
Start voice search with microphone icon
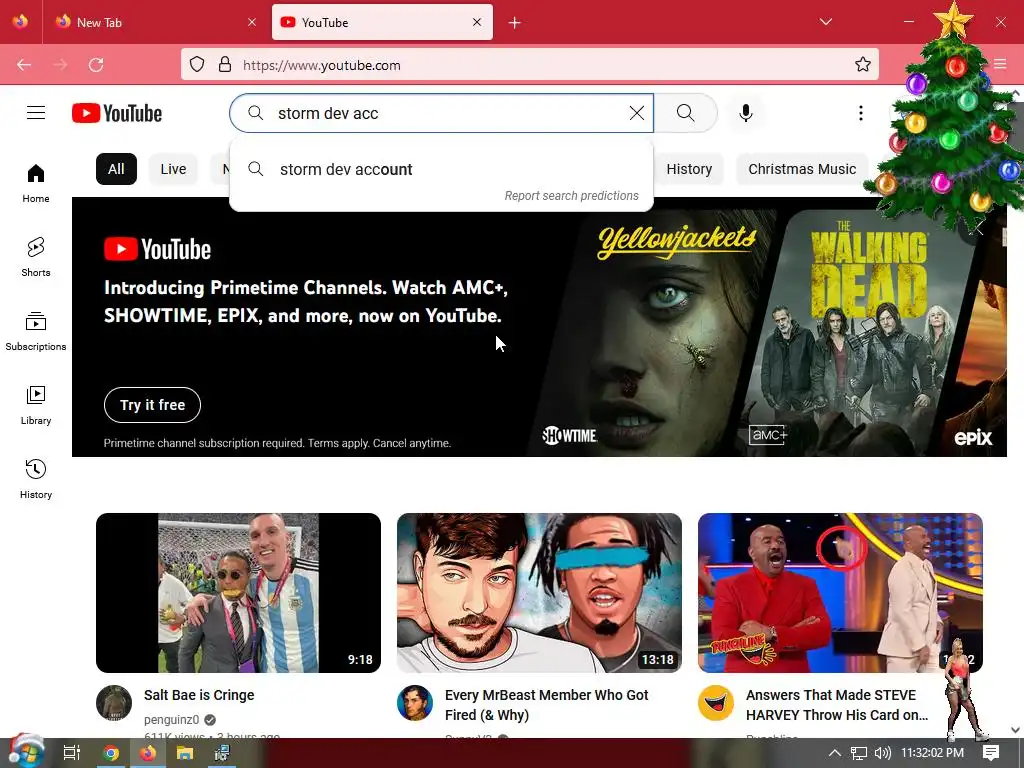pyautogui.click(x=746, y=113)
